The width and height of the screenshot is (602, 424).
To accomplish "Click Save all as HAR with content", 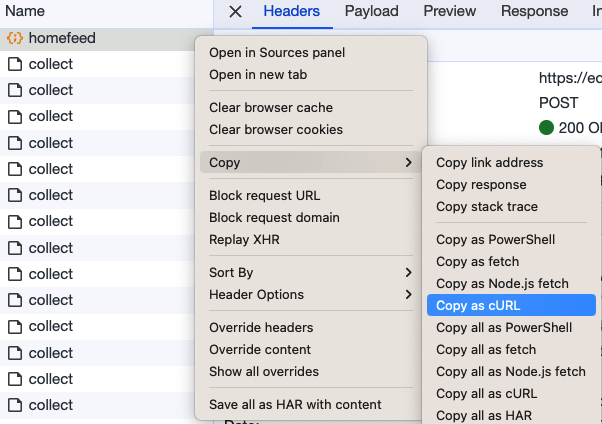I will point(295,405).
